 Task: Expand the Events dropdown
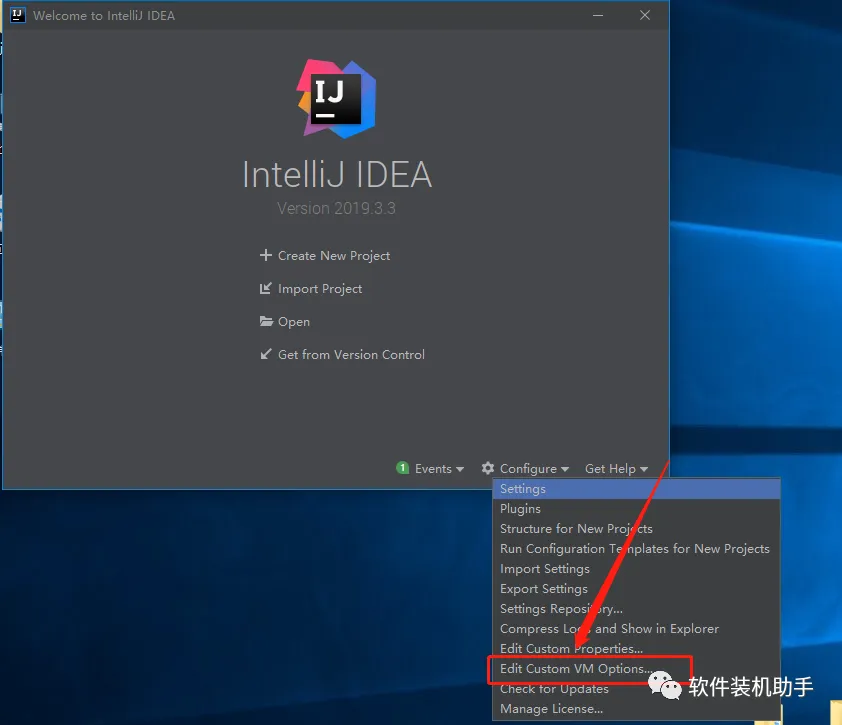click(439, 469)
